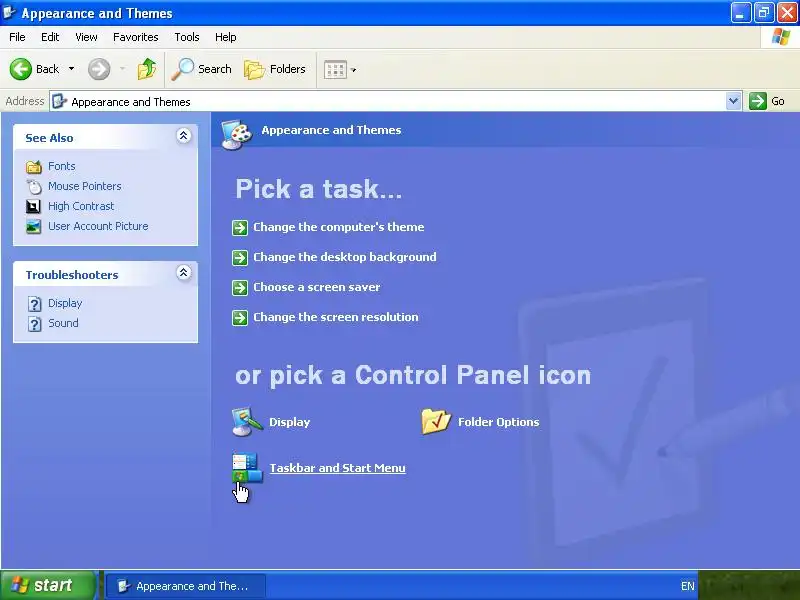800x600 pixels.
Task: Click the Windows flag logo in menu bar
Action: [x=781, y=37]
